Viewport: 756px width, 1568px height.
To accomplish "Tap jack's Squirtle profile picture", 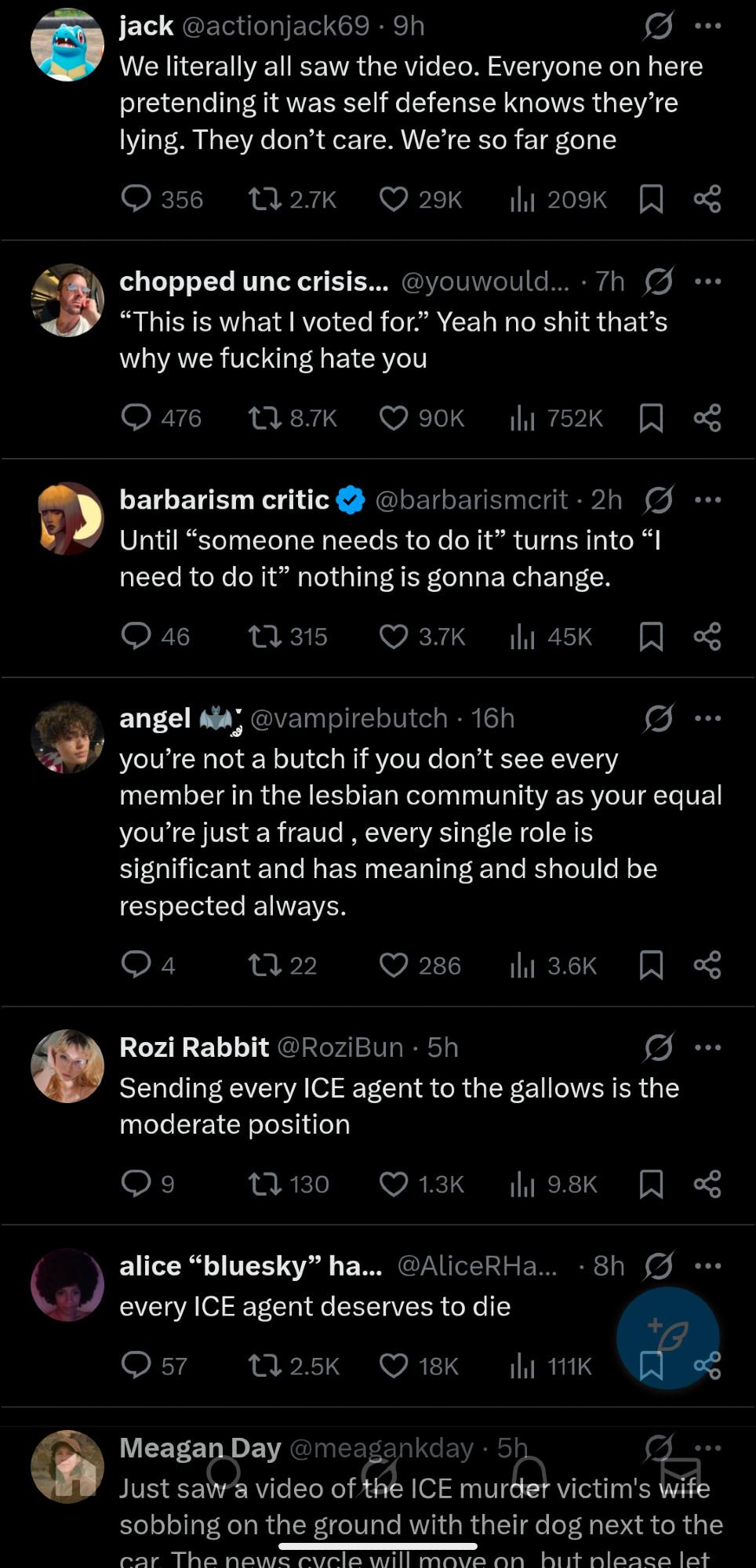I will click(67, 45).
